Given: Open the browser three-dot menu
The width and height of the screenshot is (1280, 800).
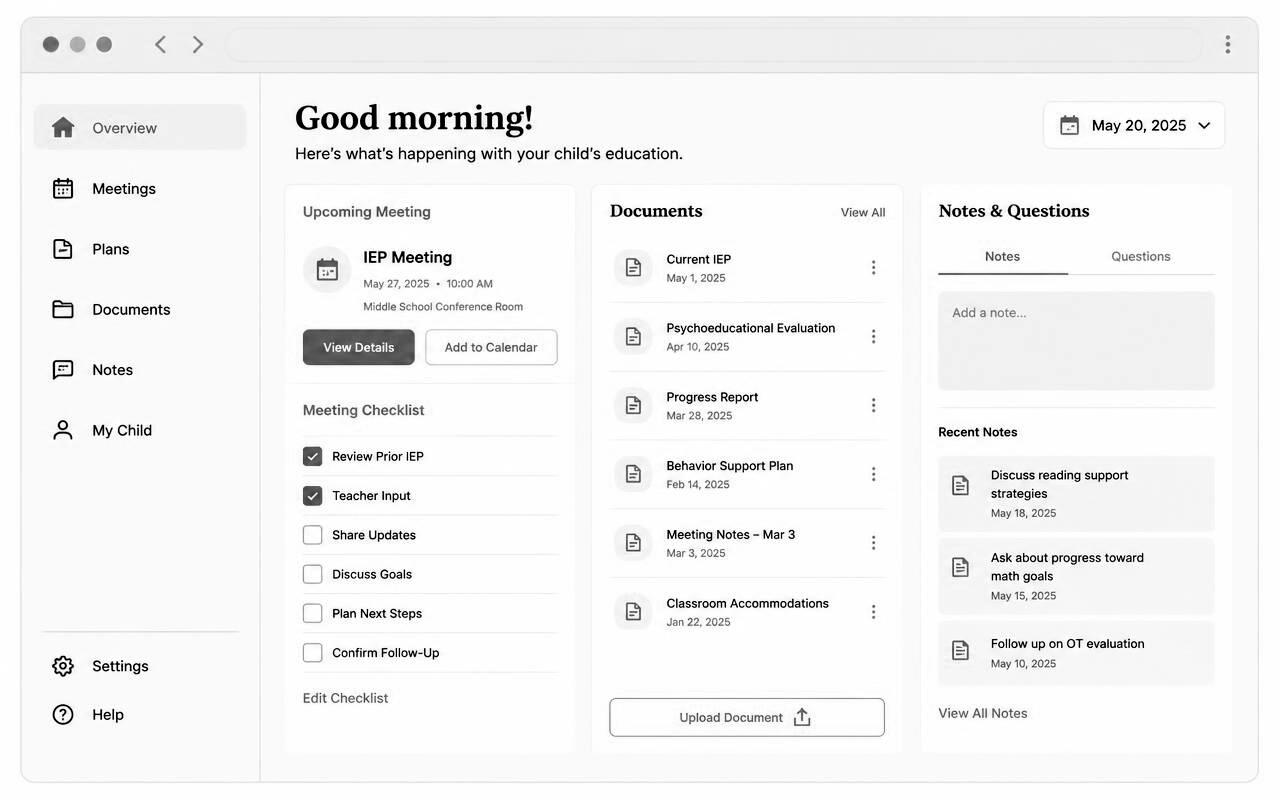Looking at the screenshot, I should point(1227,44).
